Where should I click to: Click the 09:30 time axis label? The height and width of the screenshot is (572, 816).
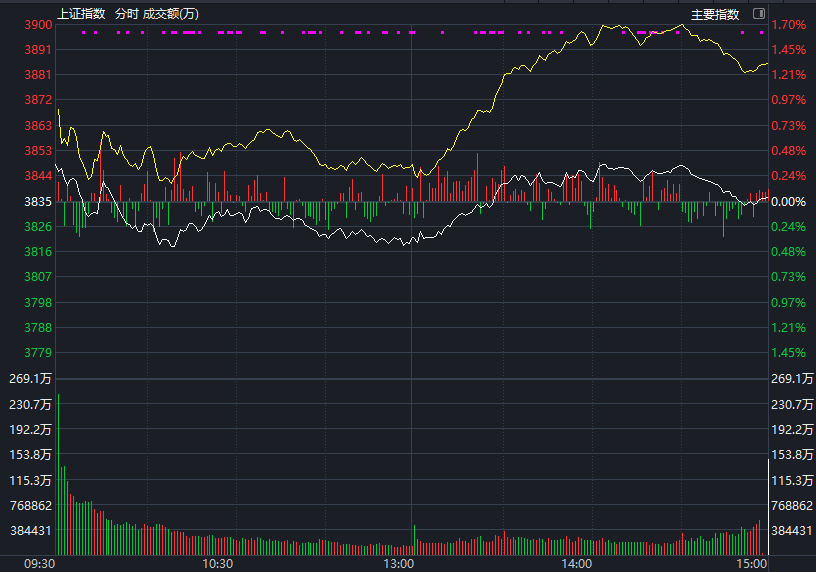[40, 564]
